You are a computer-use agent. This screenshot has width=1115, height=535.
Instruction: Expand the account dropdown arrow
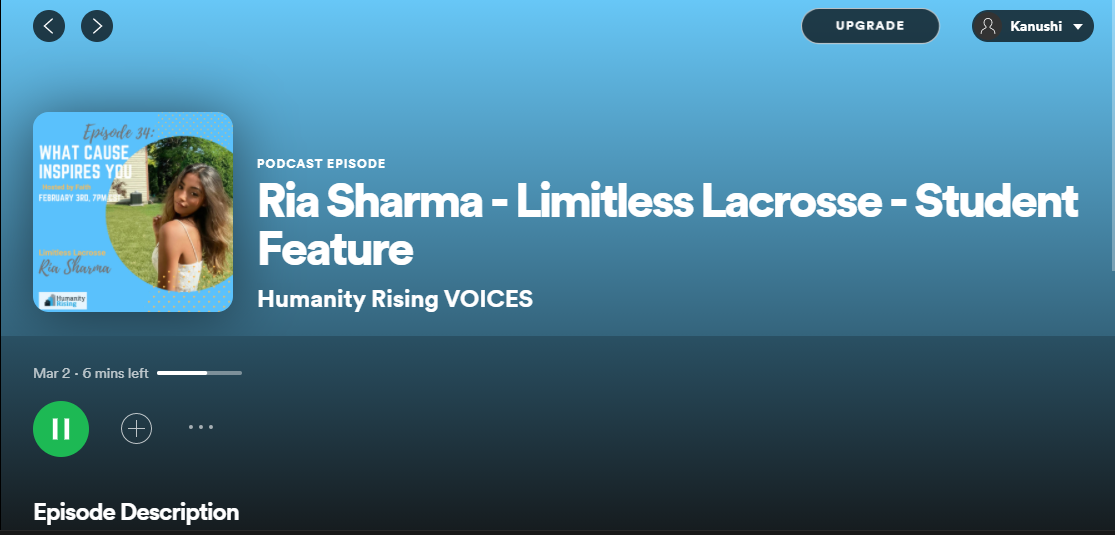pos(1078,27)
